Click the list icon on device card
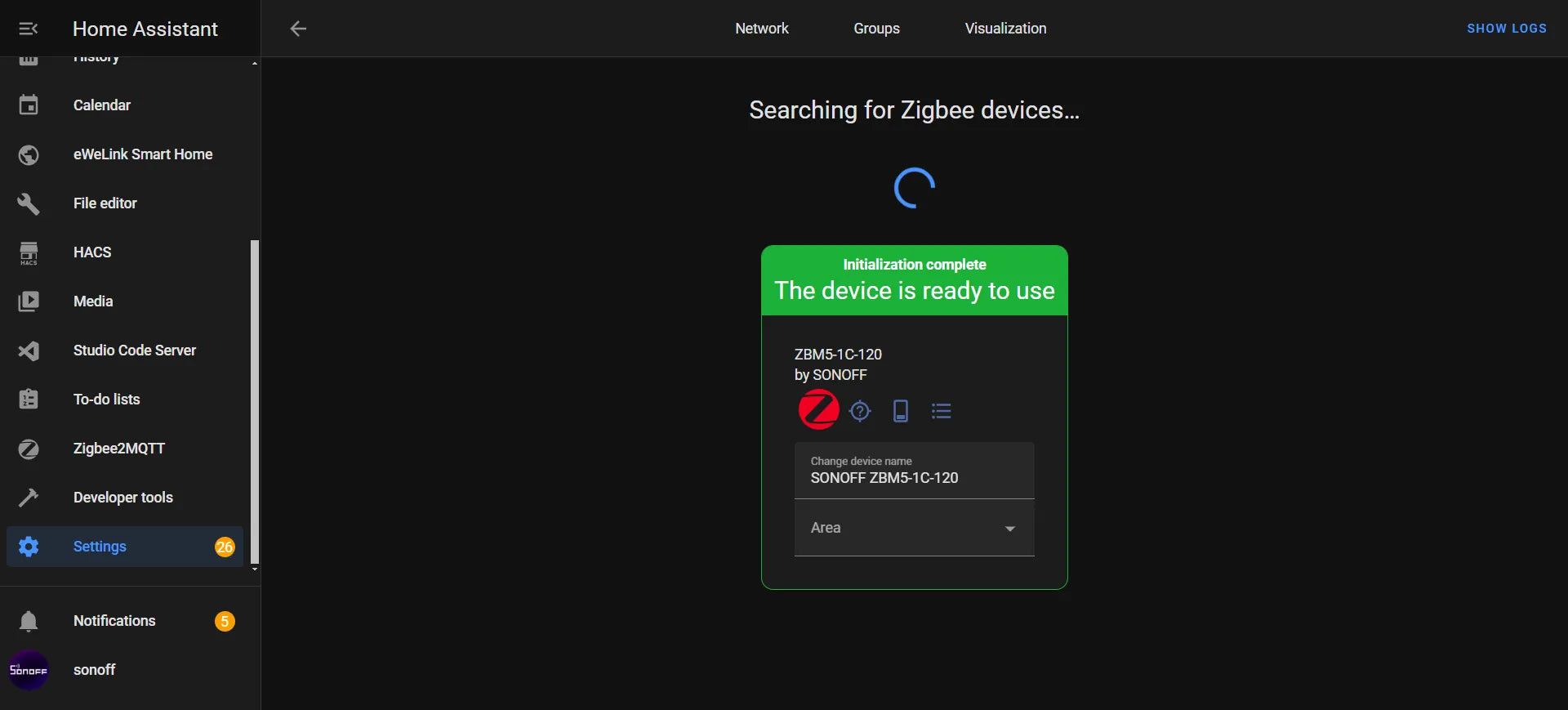Image resolution: width=1568 pixels, height=710 pixels. 942,411
